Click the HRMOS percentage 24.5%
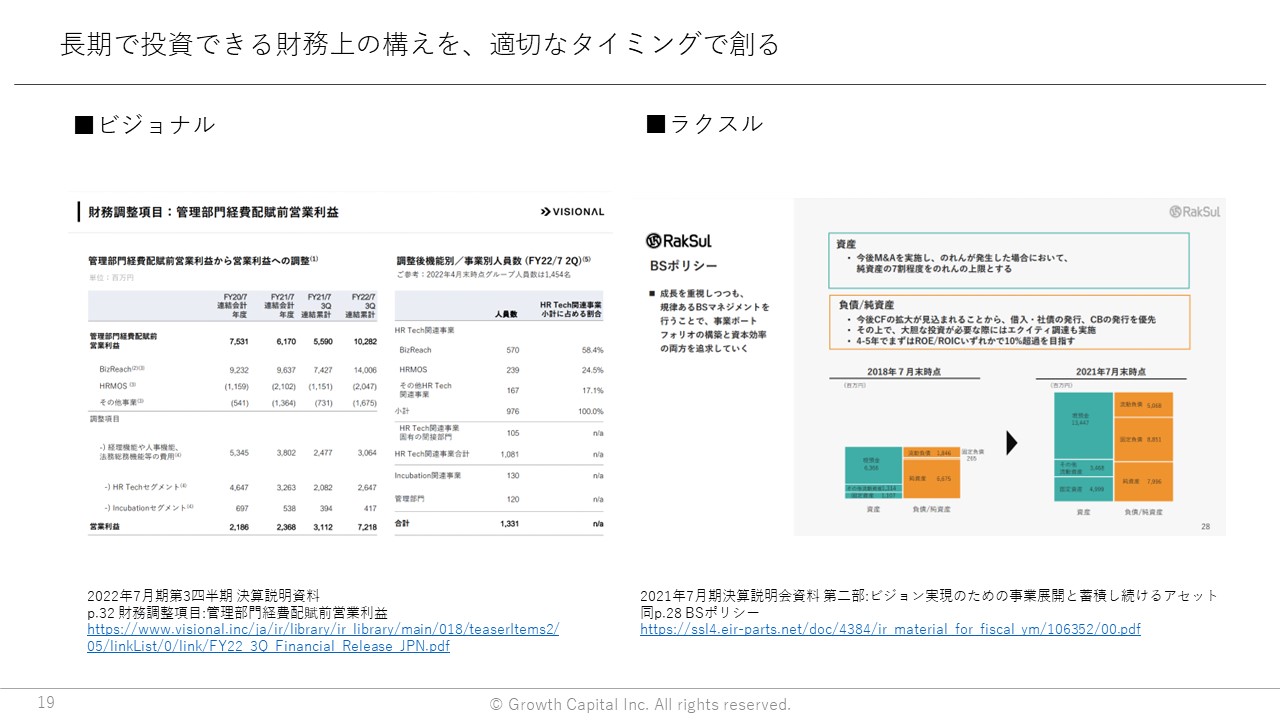 (x=593, y=369)
